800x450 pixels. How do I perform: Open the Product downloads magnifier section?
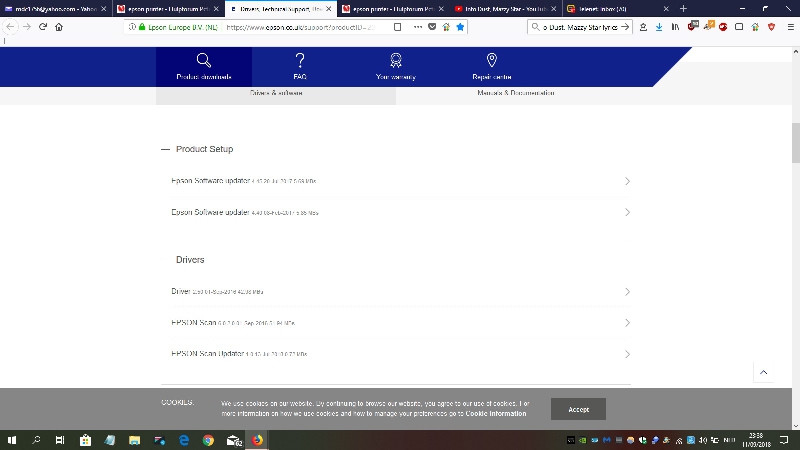click(204, 67)
